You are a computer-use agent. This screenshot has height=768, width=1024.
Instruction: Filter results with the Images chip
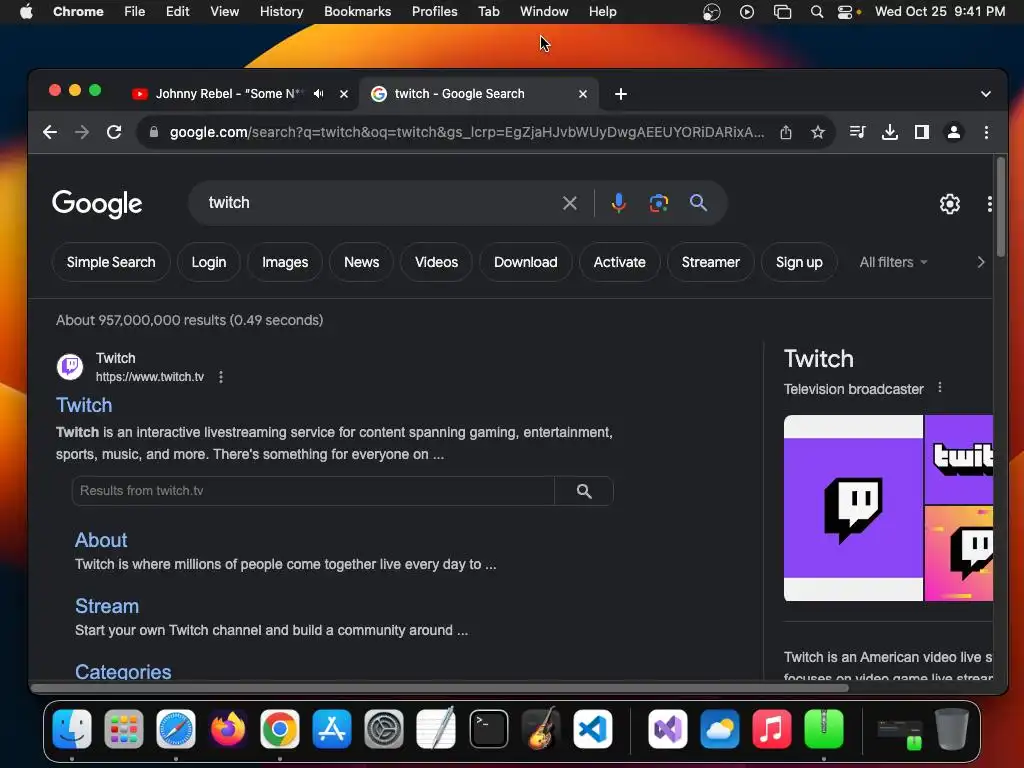pos(285,262)
